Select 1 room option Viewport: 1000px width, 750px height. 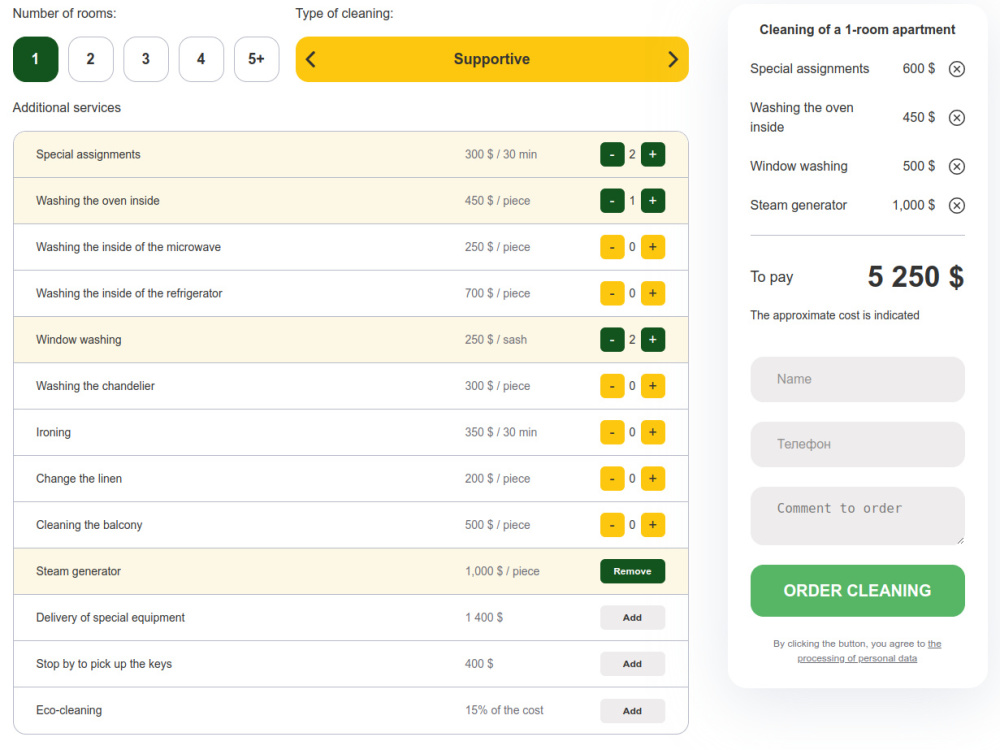point(35,59)
